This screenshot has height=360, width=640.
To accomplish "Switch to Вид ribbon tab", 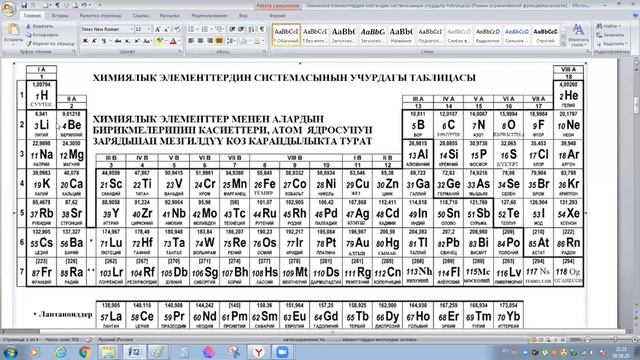I will point(243,16).
